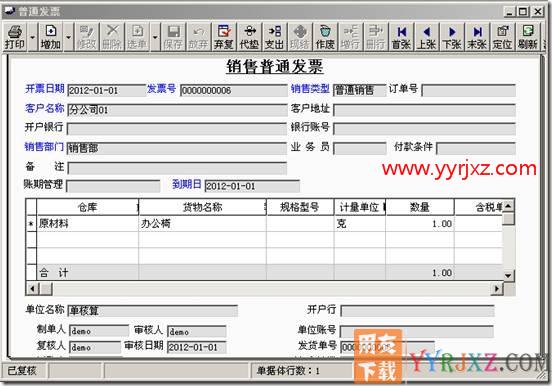Click the 仓库 column header
The width and height of the screenshot is (552, 386).
(87, 207)
